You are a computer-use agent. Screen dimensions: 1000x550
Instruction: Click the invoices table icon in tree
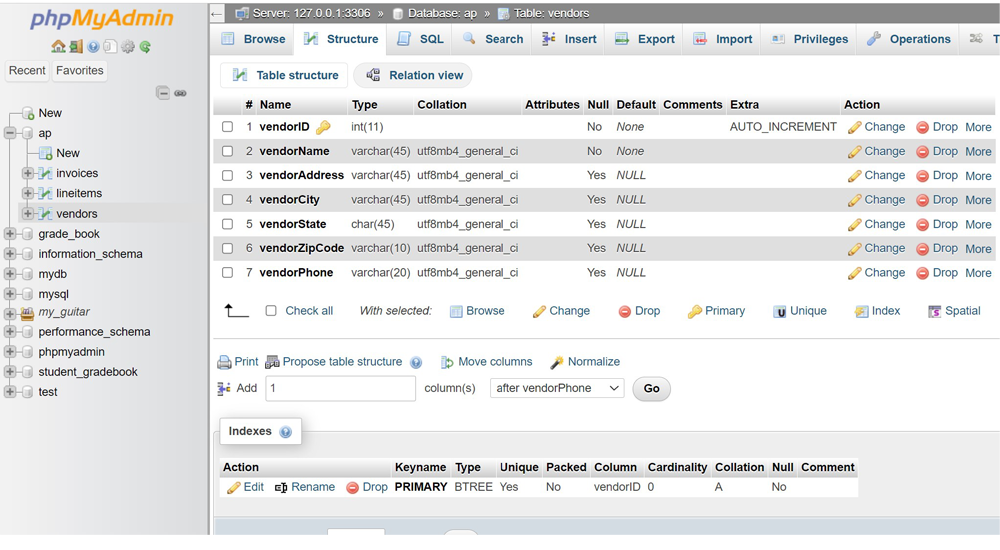tap(45, 174)
